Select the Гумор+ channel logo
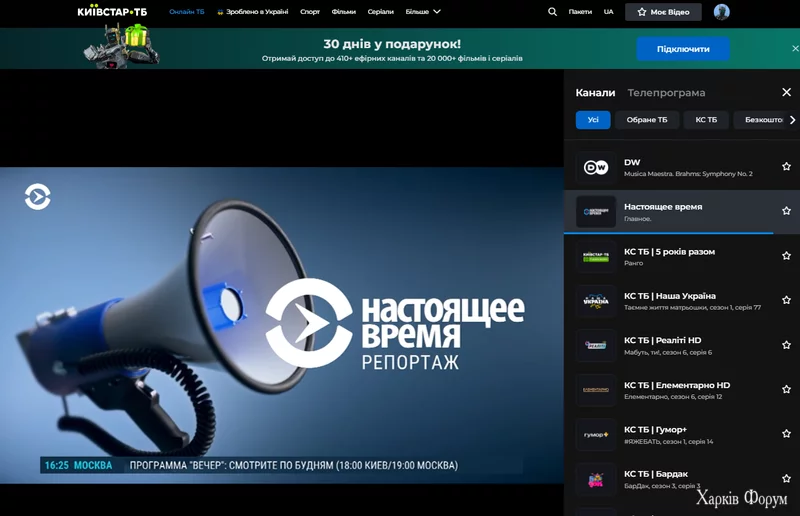Image resolution: width=800 pixels, height=516 pixels. click(595, 434)
